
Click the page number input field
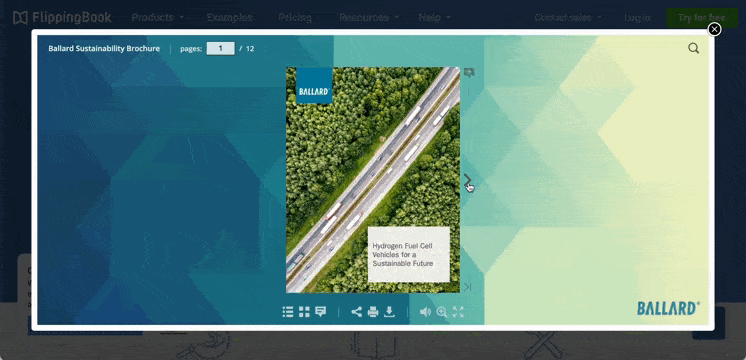pyautogui.click(x=220, y=48)
